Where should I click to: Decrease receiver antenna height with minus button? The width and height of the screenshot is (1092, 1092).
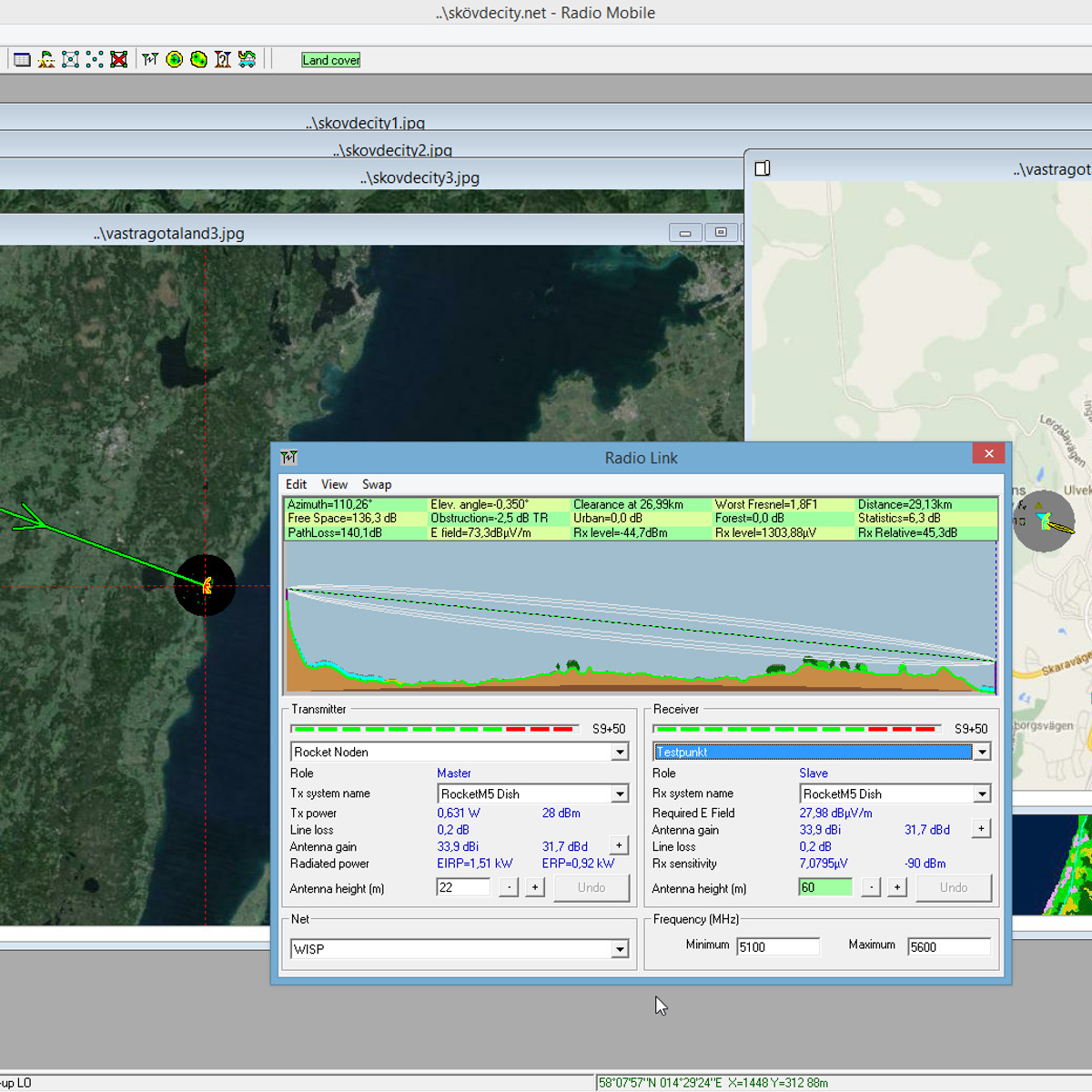(871, 887)
